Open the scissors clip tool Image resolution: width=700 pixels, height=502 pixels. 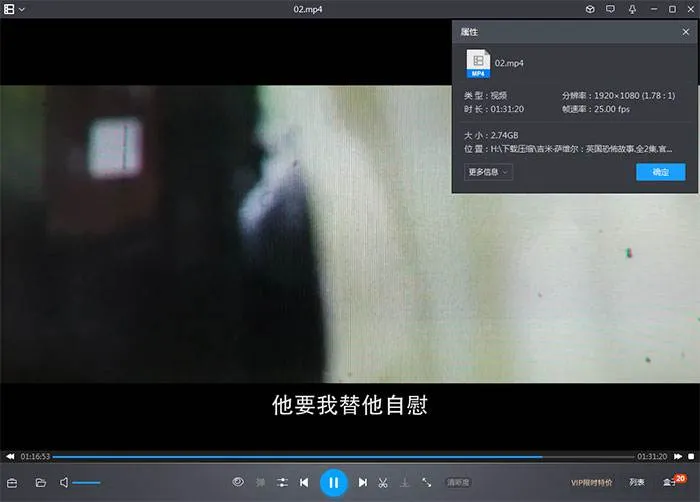coord(383,483)
